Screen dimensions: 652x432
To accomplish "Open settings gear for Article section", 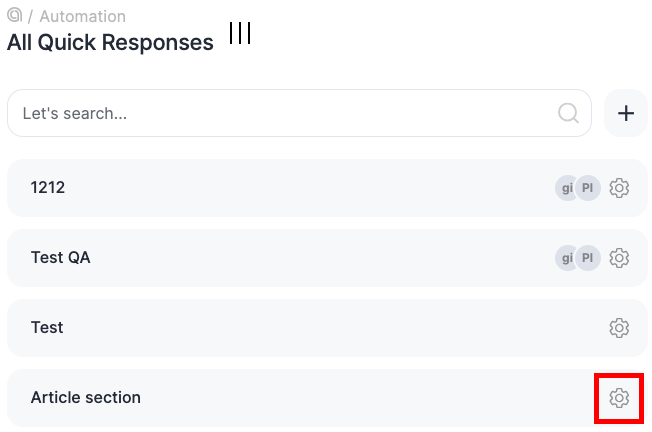I will (x=619, y=398).
